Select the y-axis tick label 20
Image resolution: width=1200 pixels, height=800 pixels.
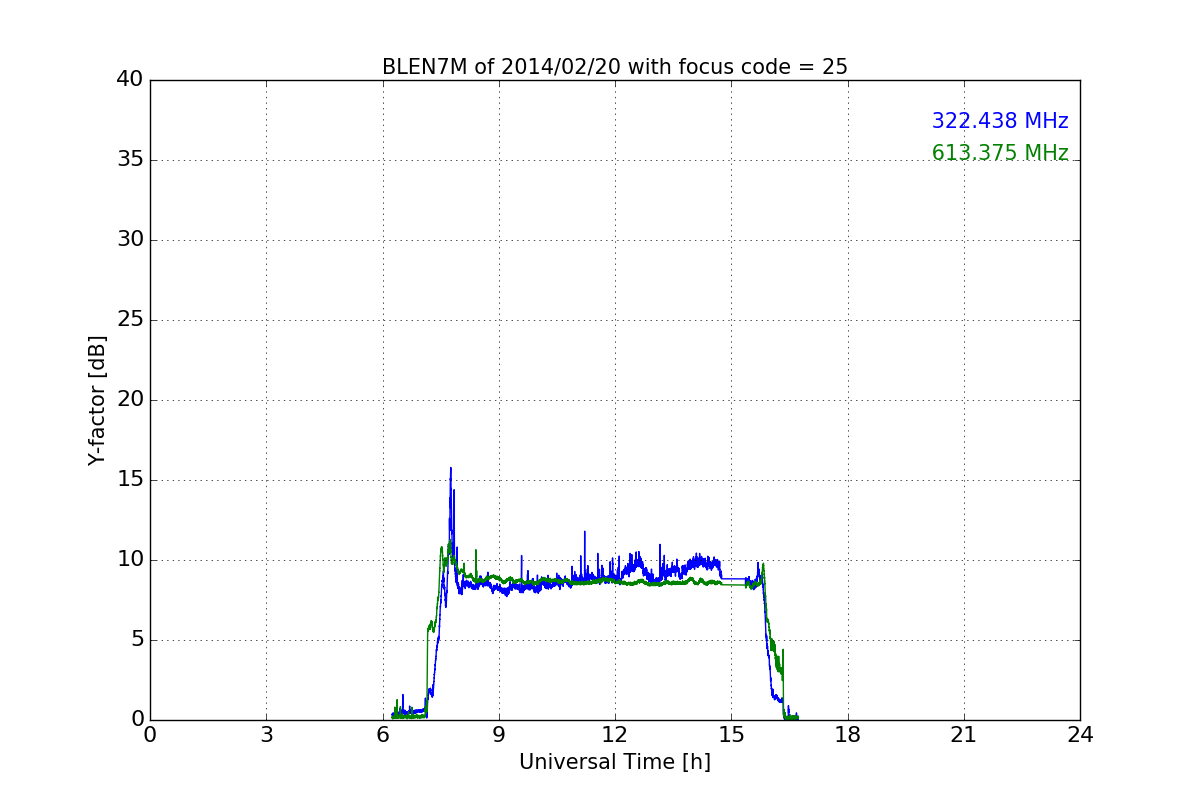130,400
